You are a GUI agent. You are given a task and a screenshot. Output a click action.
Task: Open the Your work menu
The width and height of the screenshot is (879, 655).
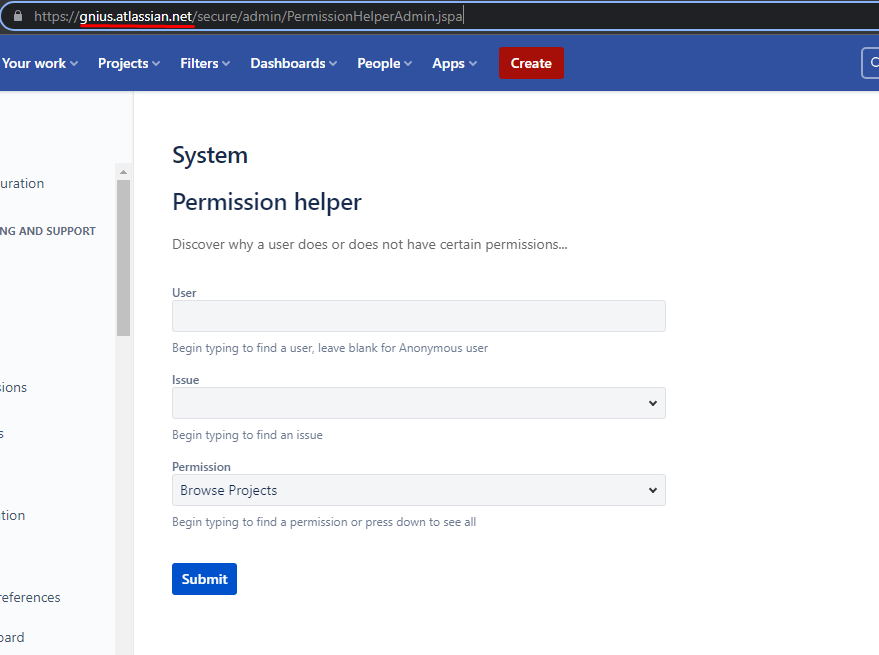coord(40,63)
